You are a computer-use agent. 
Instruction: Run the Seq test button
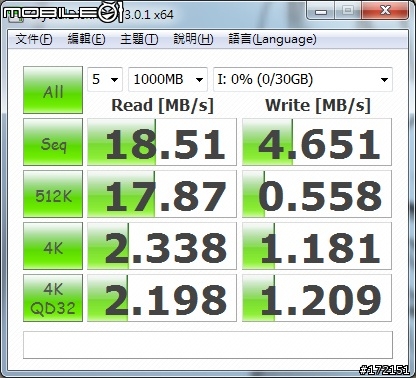click(53, 142)
